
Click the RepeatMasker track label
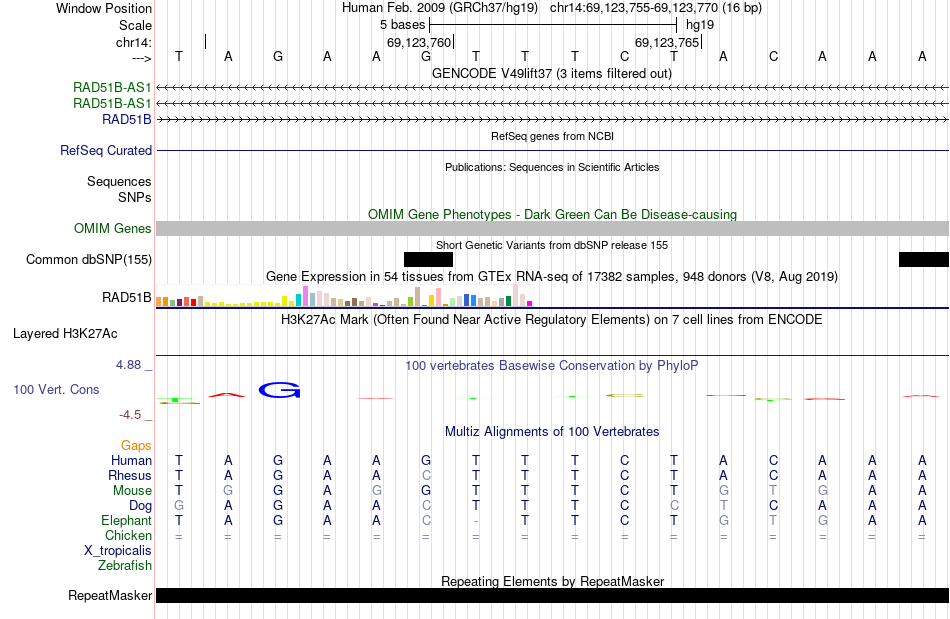(110, 595)
